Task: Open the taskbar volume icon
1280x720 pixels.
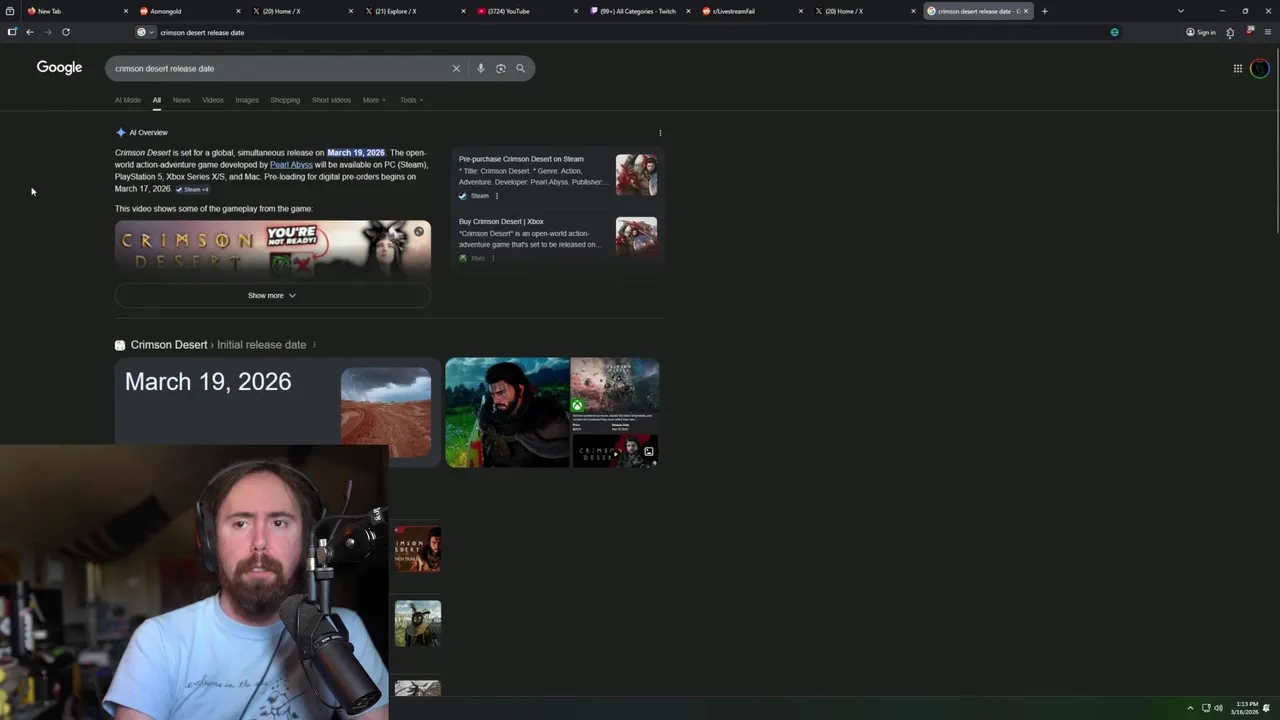Action: [x=1218, y=708]
